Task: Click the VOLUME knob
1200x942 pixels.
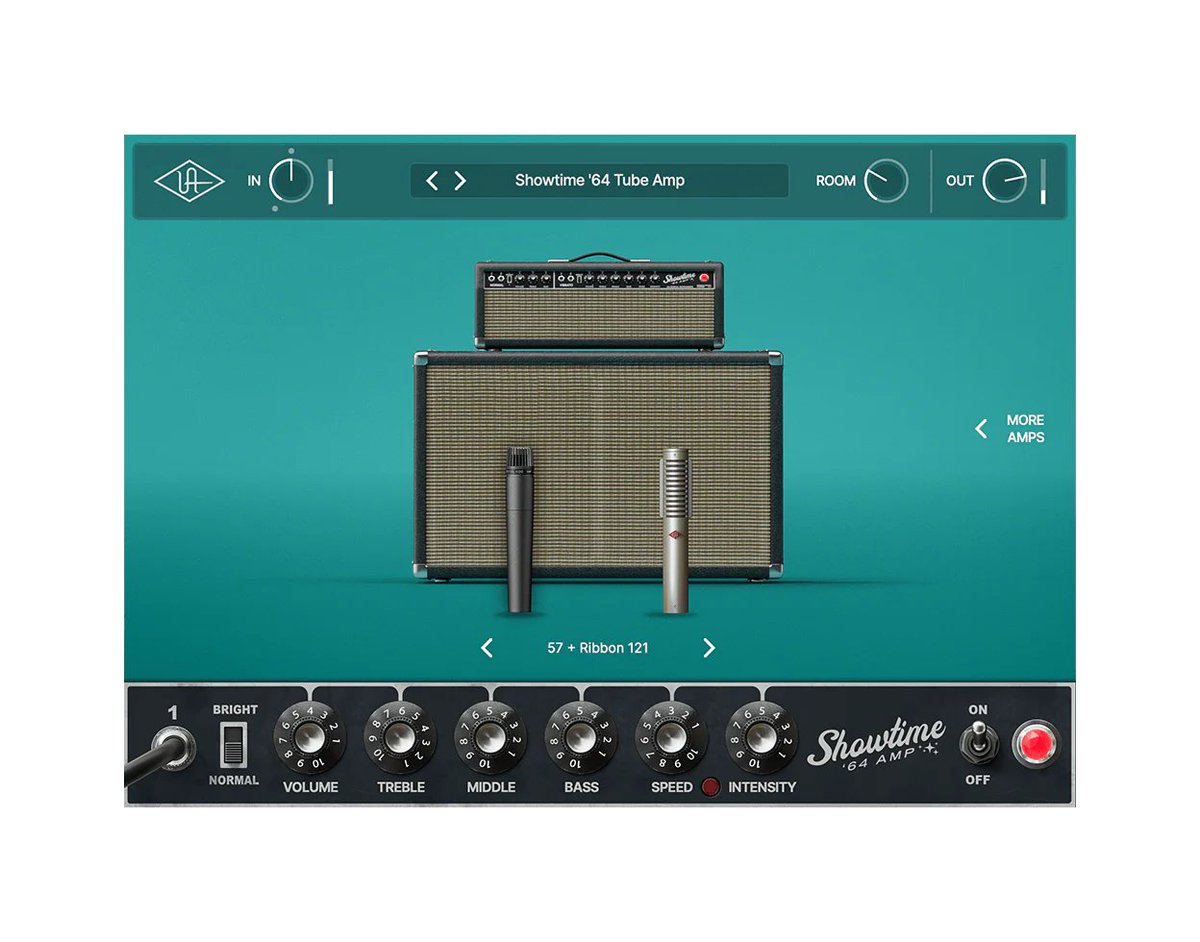Action: coord(310,739)
